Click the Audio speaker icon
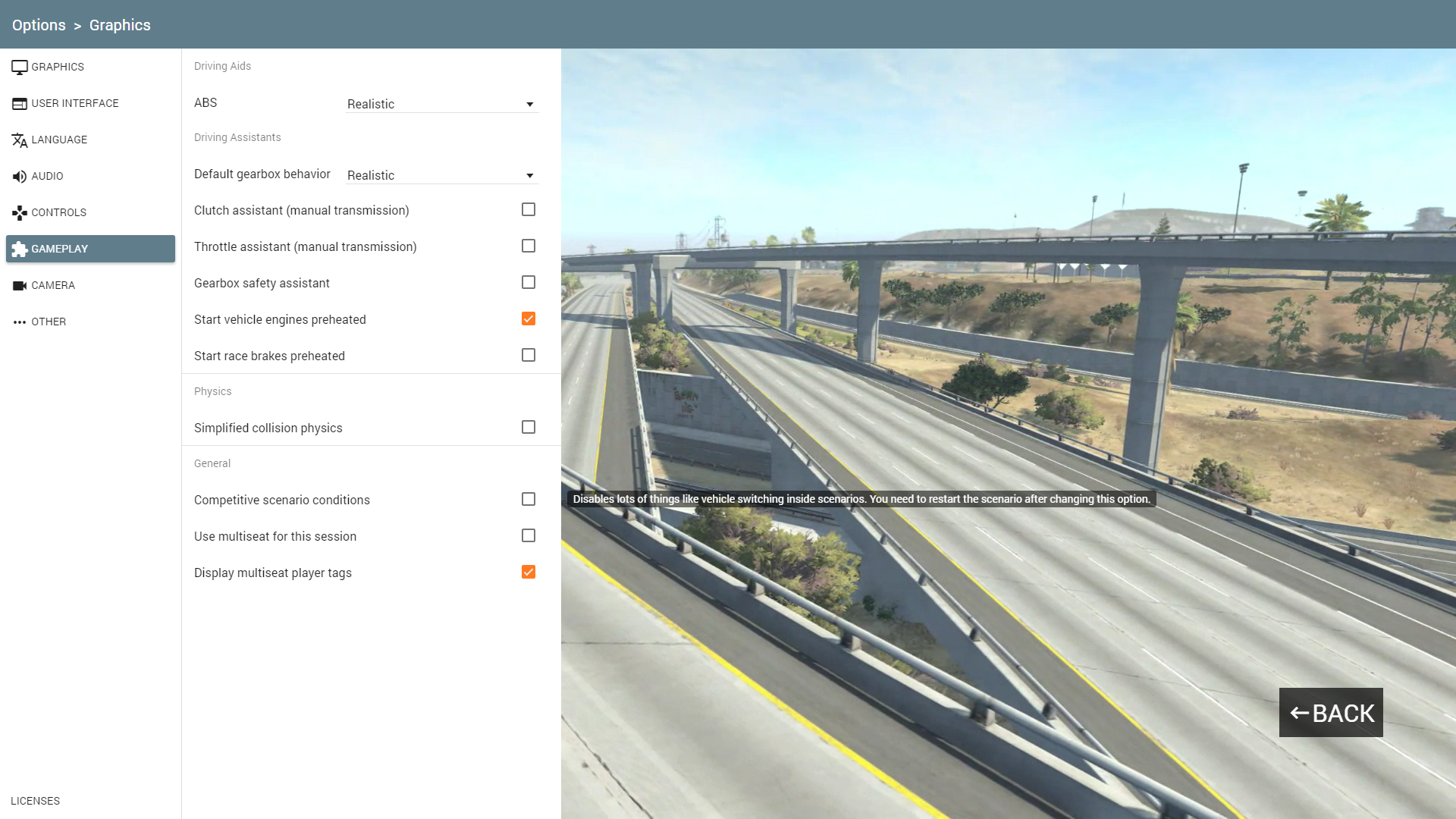The height and width of the screenshot is (819, 1456). click(20, 177)
